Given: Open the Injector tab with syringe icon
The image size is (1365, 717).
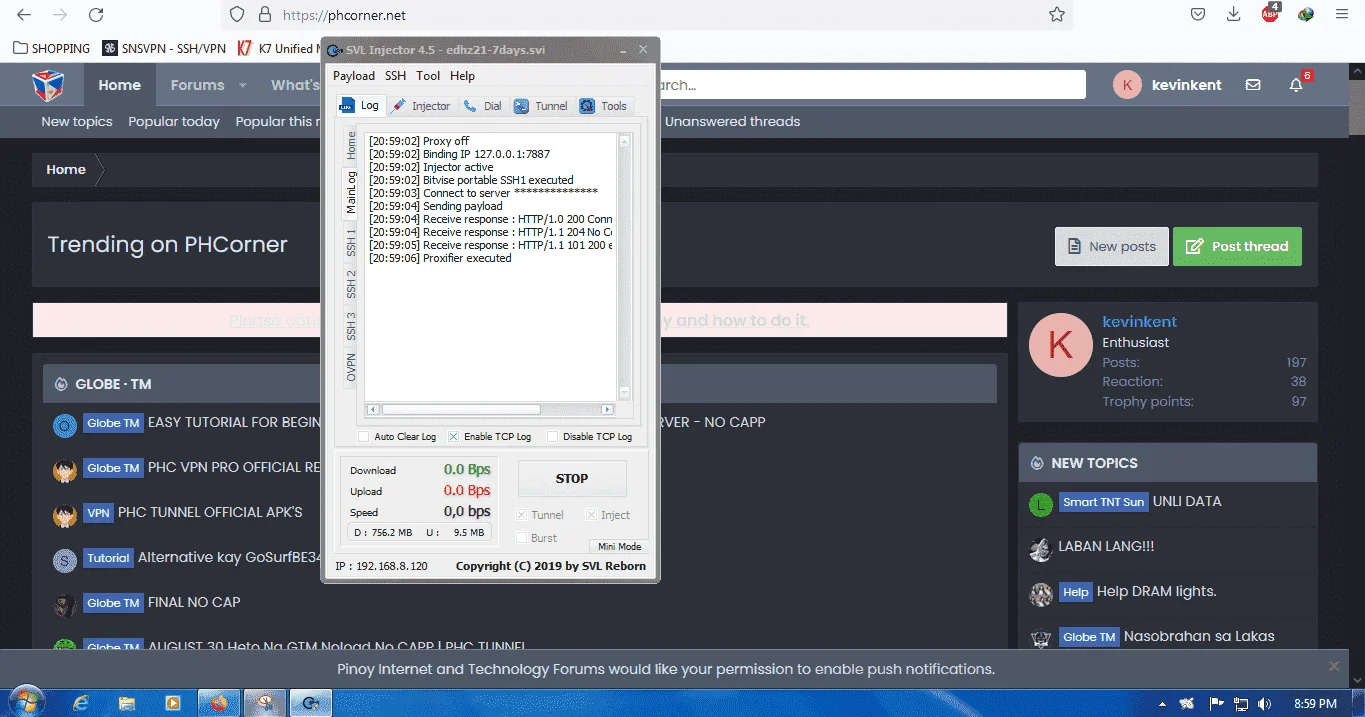Looking at the screenshot, I should 421,106.
